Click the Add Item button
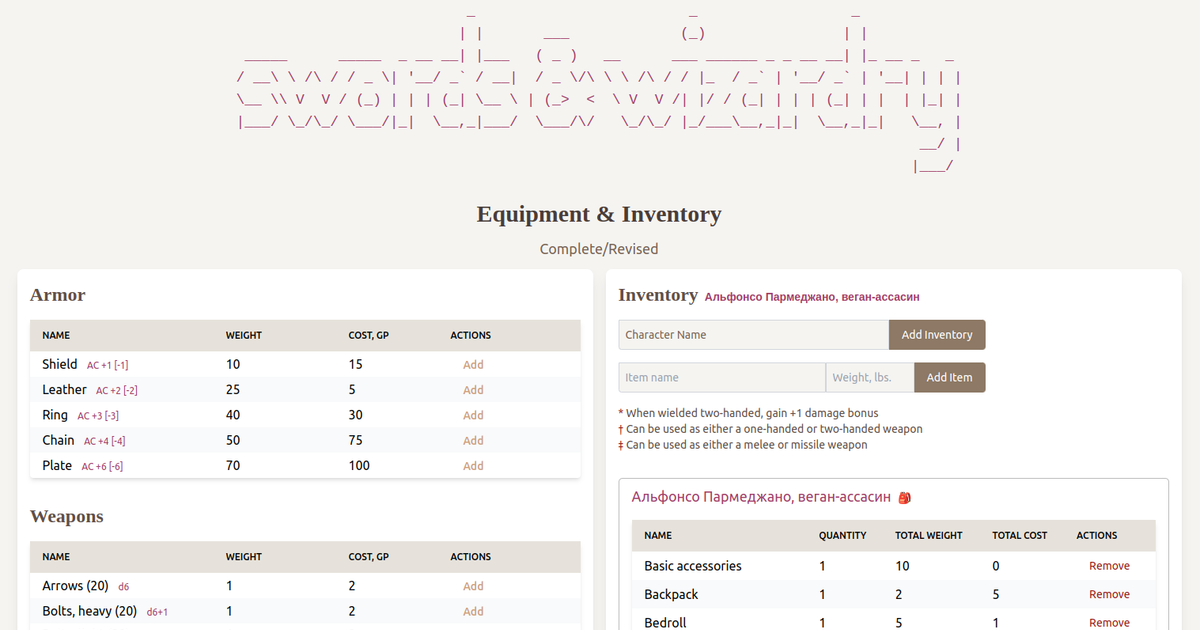 (949, 377)
